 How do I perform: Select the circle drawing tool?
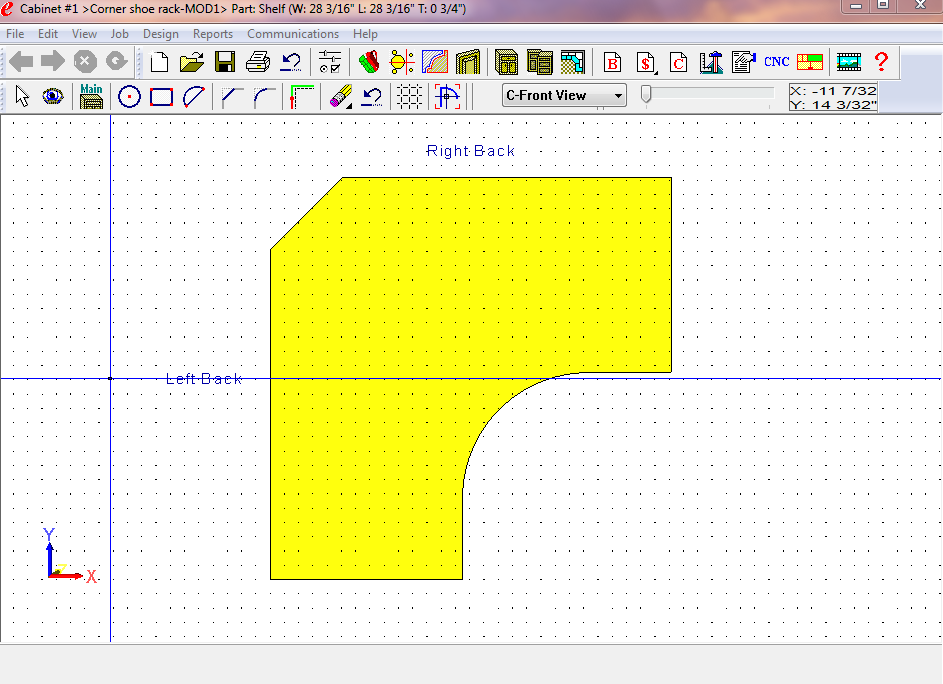[x=129, y=97]
